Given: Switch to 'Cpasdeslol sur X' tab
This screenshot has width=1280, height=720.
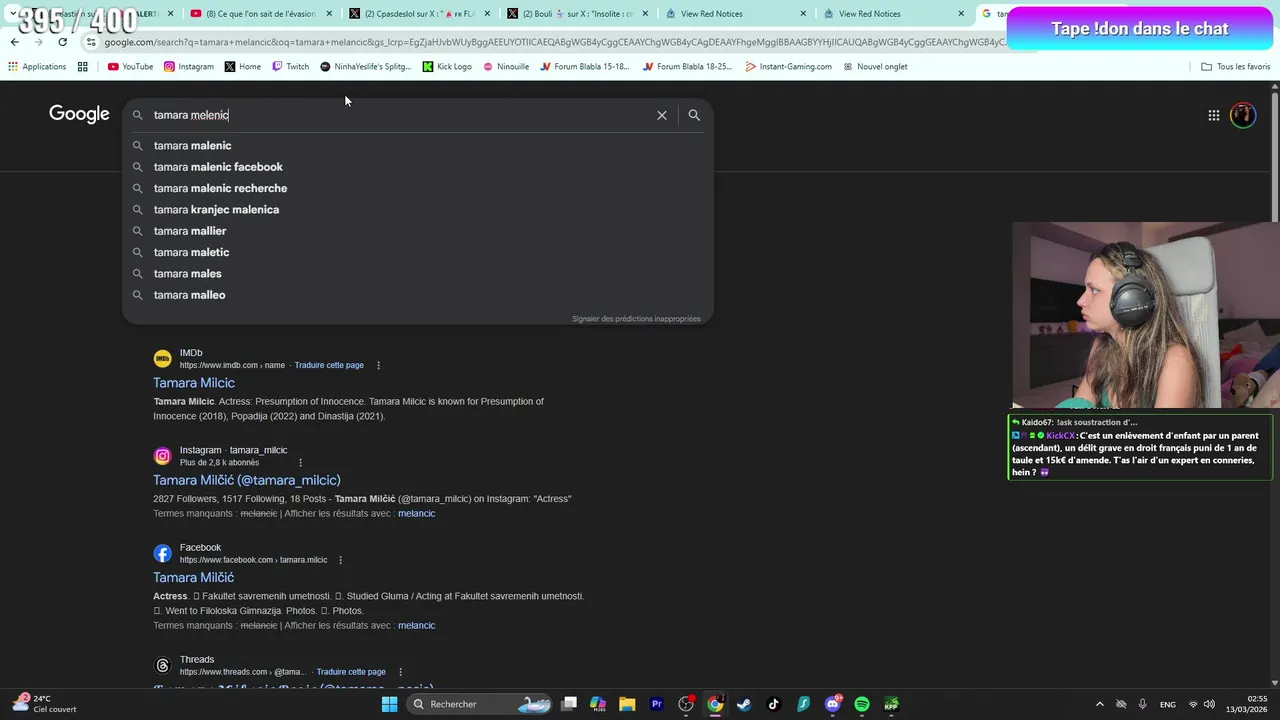Looking at the screenshot, I should pyautogui.click(x=418, y=14).
